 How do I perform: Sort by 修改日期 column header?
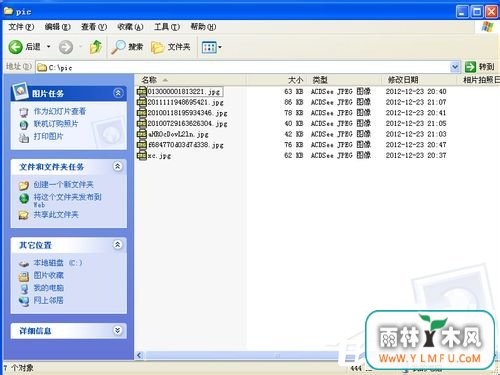(419, 80)
